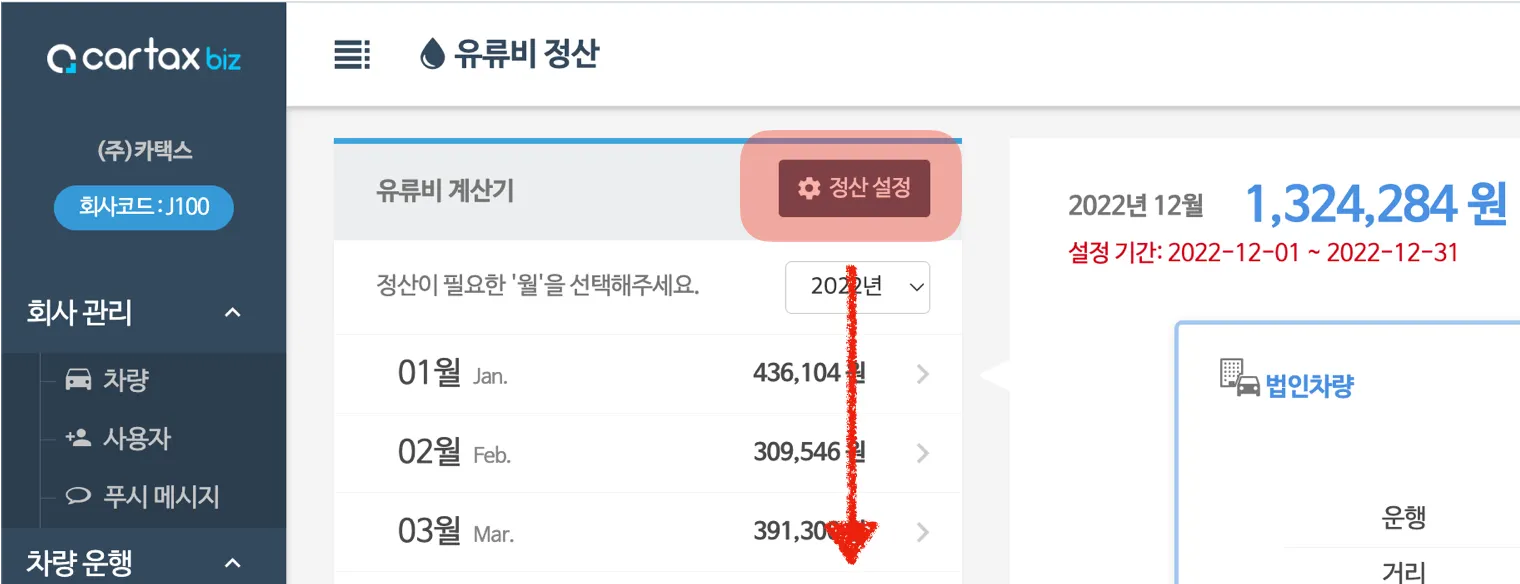Expand the 02월 Feb. row arrow
The image size is (1520, 584).
923,454
